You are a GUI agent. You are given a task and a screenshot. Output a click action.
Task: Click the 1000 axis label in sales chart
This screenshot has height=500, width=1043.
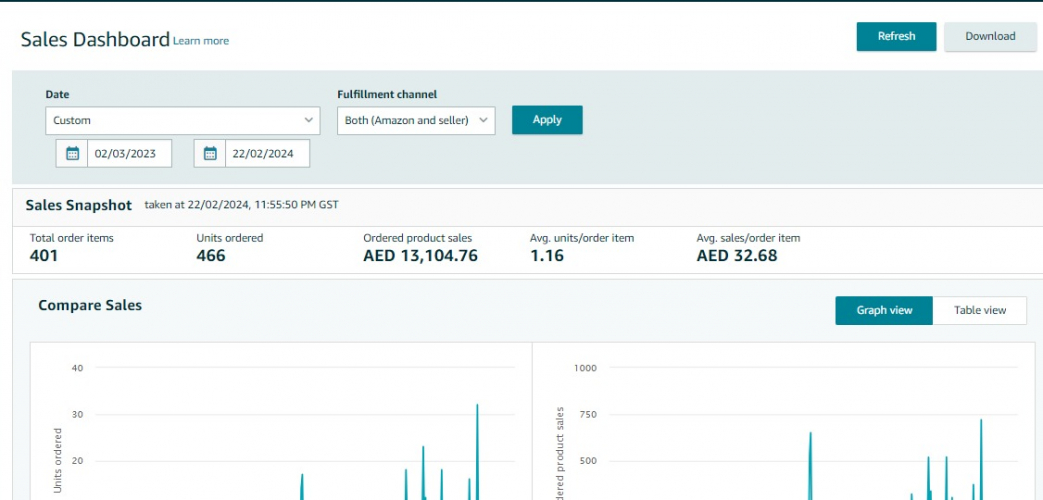[x=586, y=368]
